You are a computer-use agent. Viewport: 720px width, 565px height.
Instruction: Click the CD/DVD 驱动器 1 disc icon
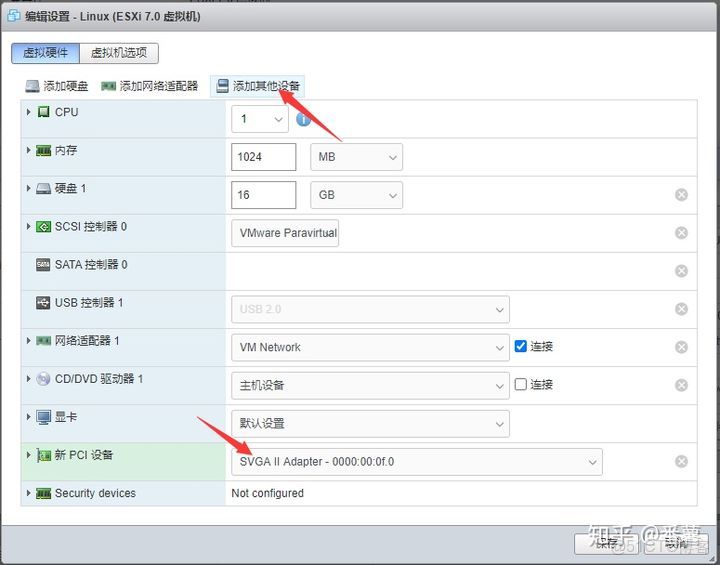[x=43, y=379]
